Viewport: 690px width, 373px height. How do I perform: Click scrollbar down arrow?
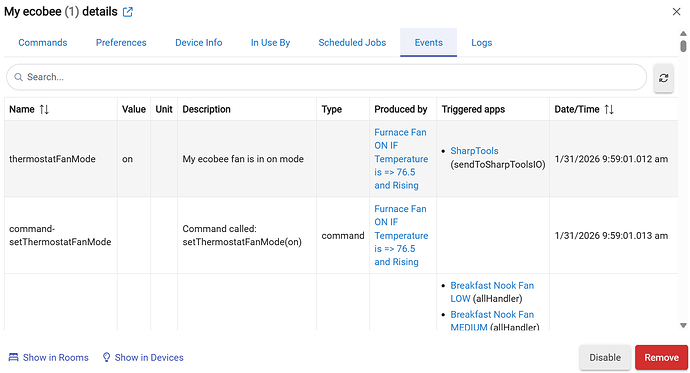coord(683,325)
